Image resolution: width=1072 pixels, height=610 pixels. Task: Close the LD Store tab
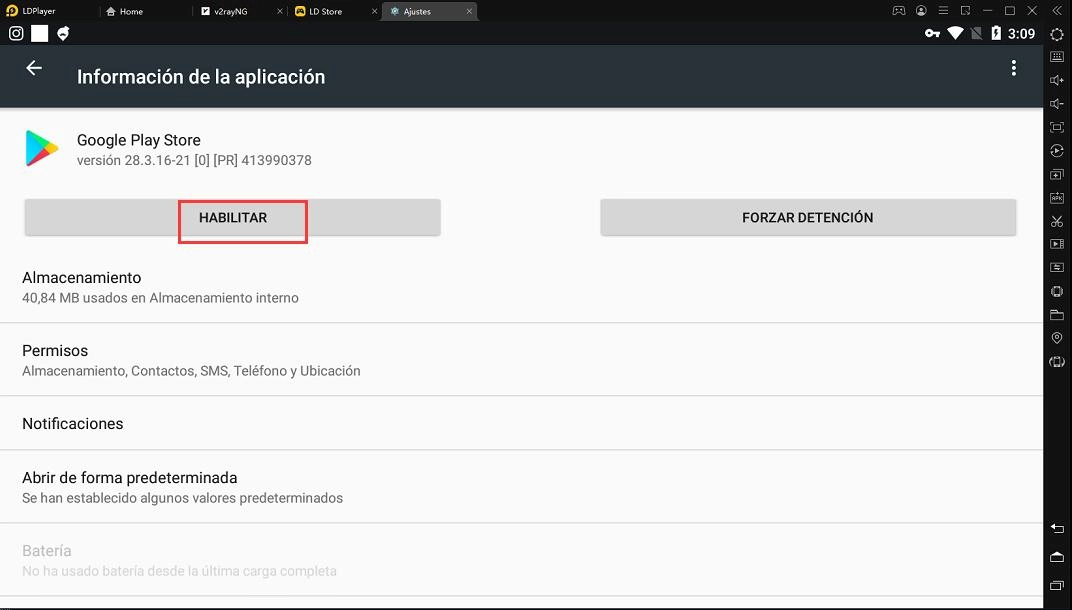(x=375, y=12)
